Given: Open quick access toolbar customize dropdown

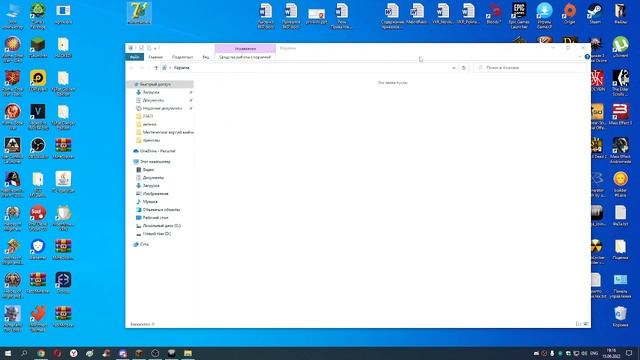Looking at the screenshot, I should (155, 48).
